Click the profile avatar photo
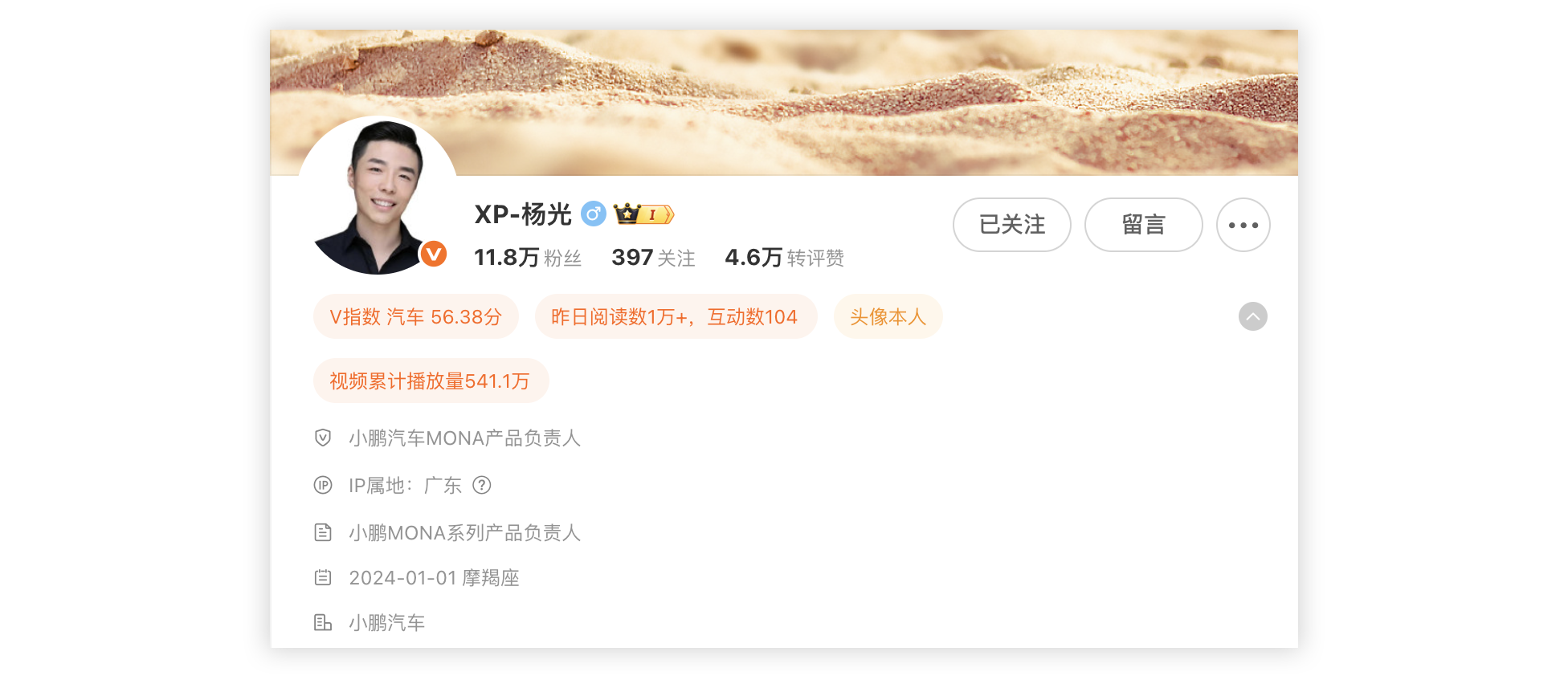1568x680 pixels. coord(378,197)
